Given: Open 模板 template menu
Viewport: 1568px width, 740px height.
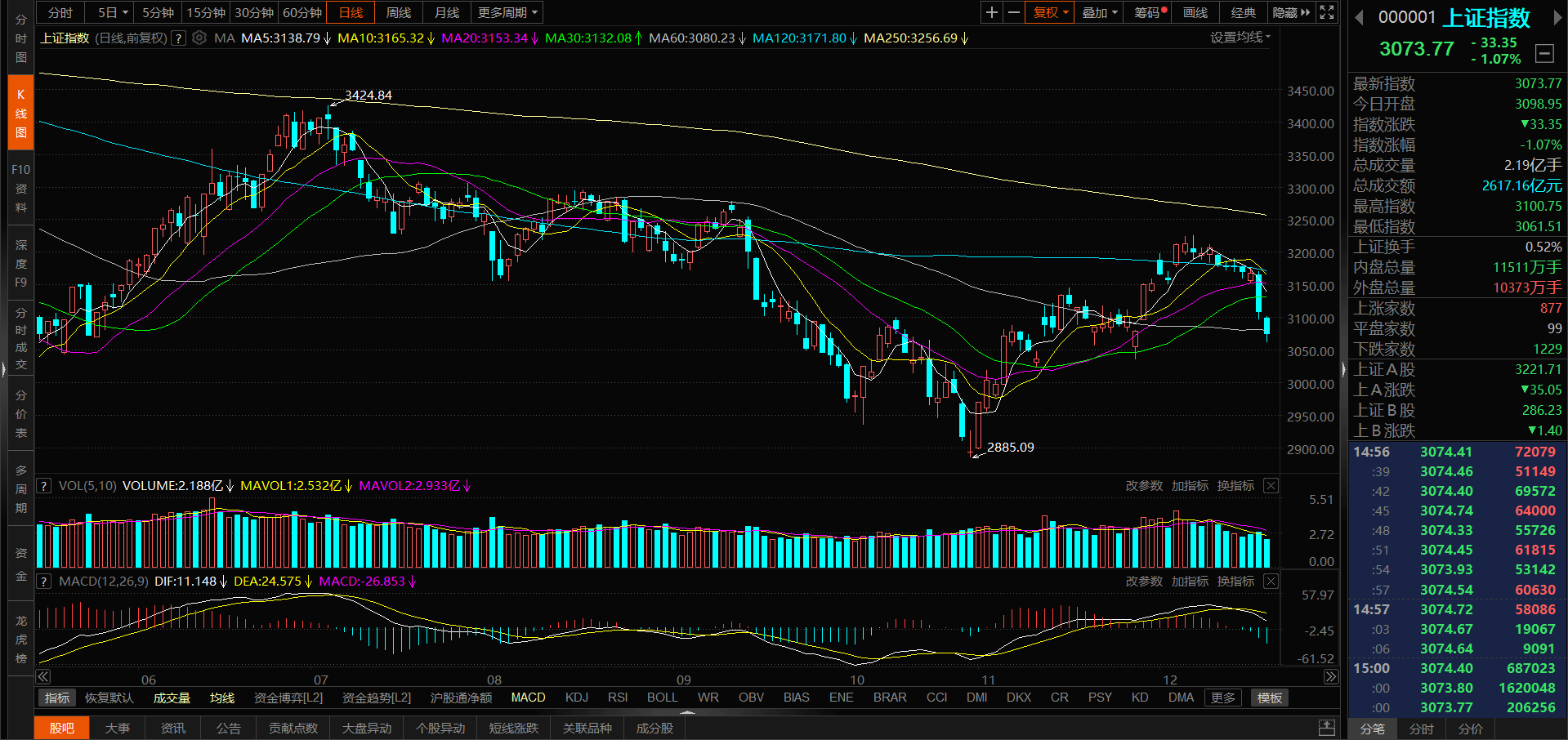Looking at the screenshot, I should click(x=1270, y=698).
